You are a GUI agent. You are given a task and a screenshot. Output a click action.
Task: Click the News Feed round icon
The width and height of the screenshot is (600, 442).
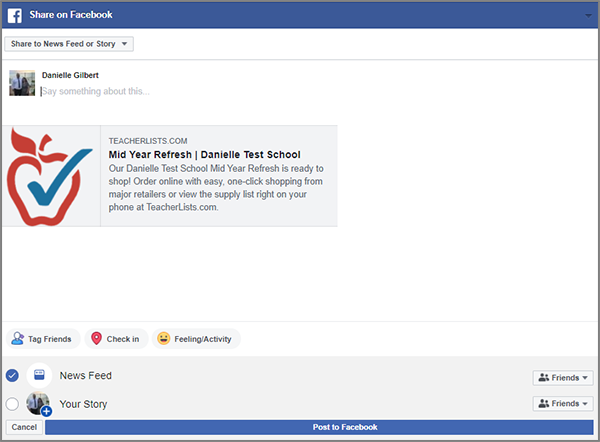click(39, 375)
